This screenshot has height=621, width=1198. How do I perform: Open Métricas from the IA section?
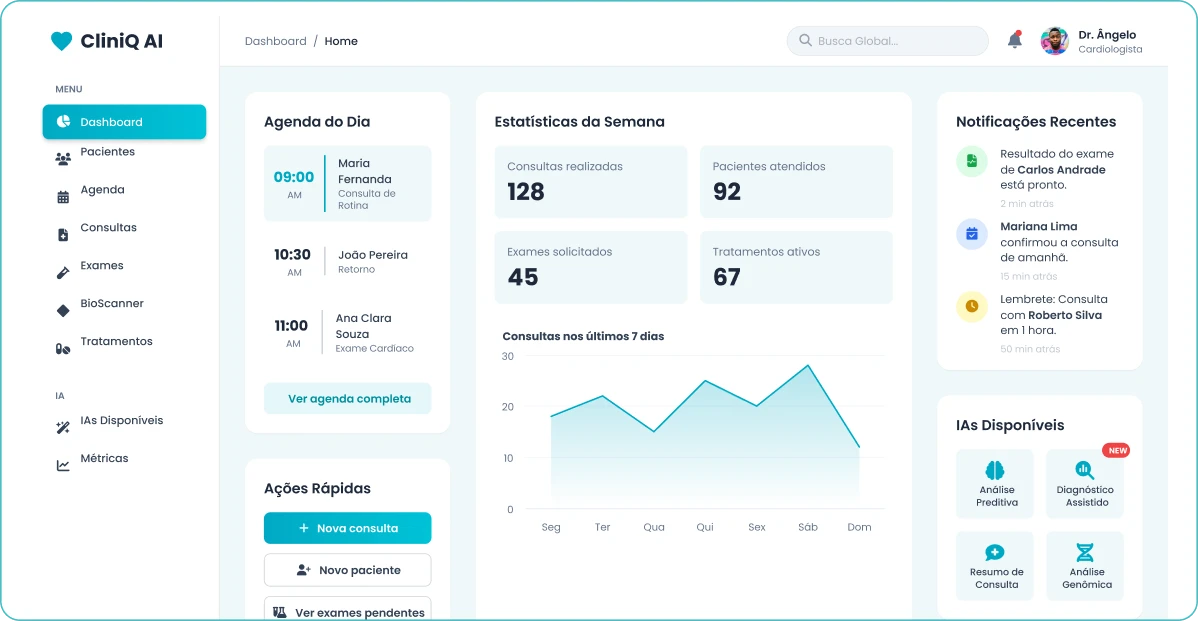[104, 459]
